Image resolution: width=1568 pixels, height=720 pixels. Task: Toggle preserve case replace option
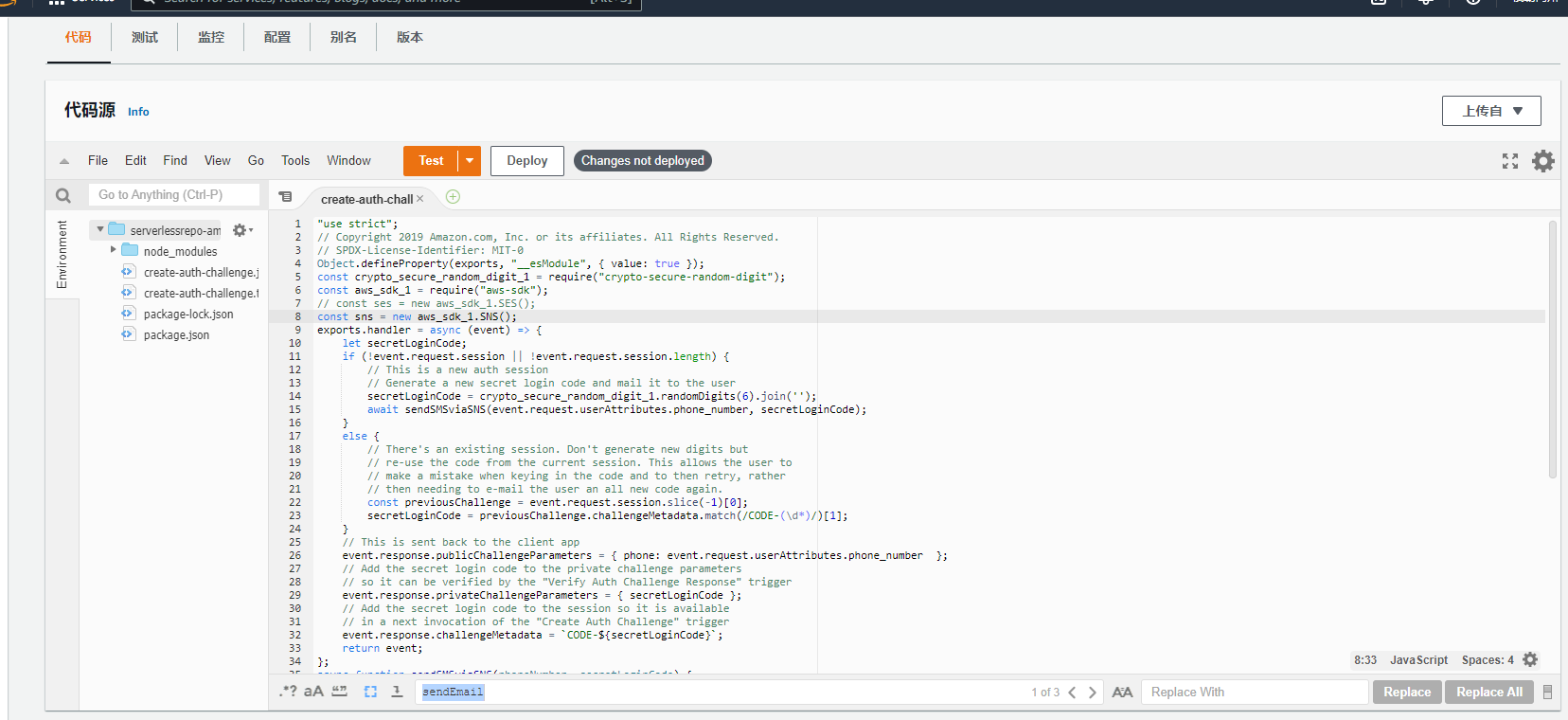(x=1122, y=693)
